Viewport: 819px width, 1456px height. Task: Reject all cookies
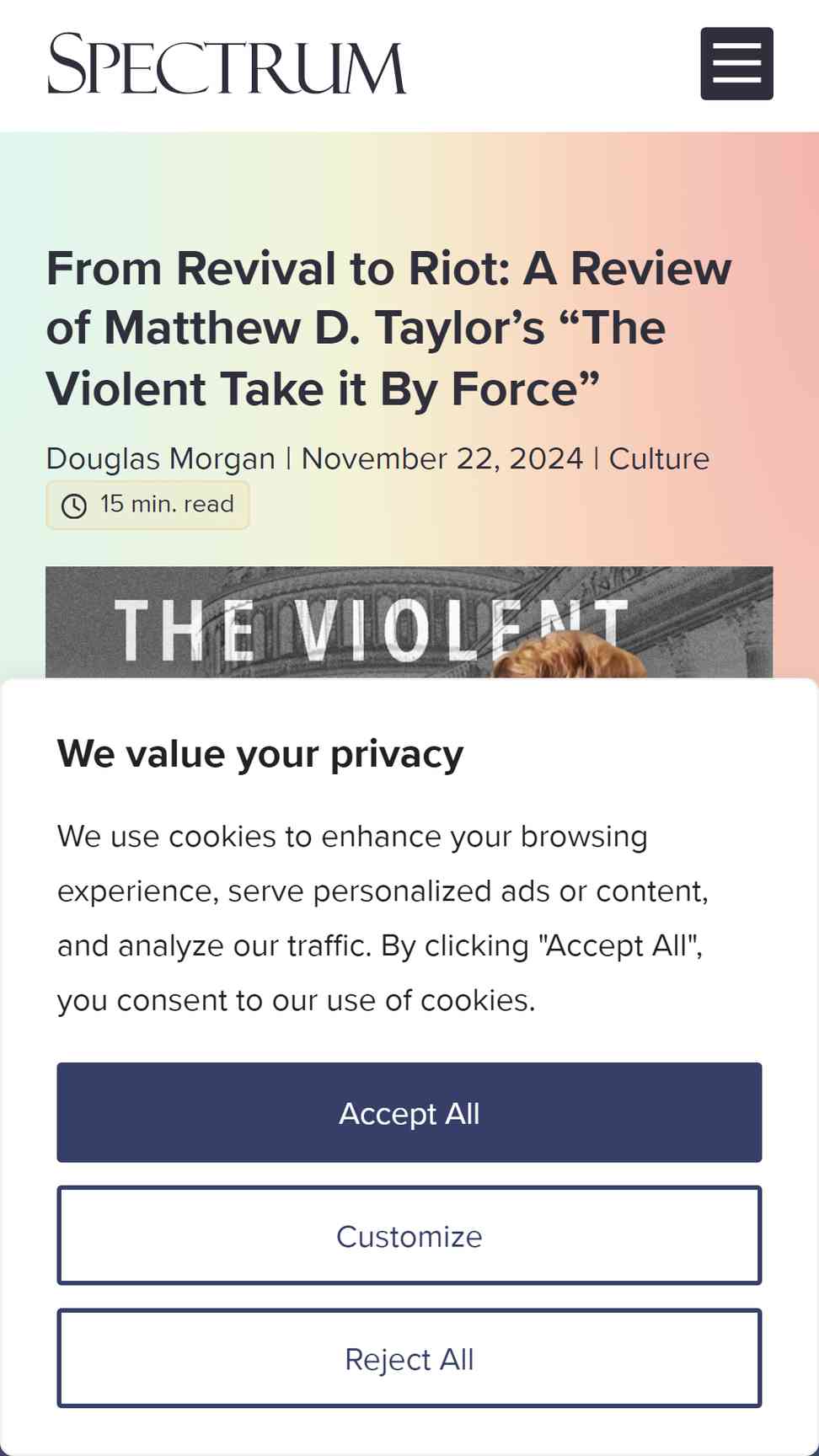point(409,1359)
